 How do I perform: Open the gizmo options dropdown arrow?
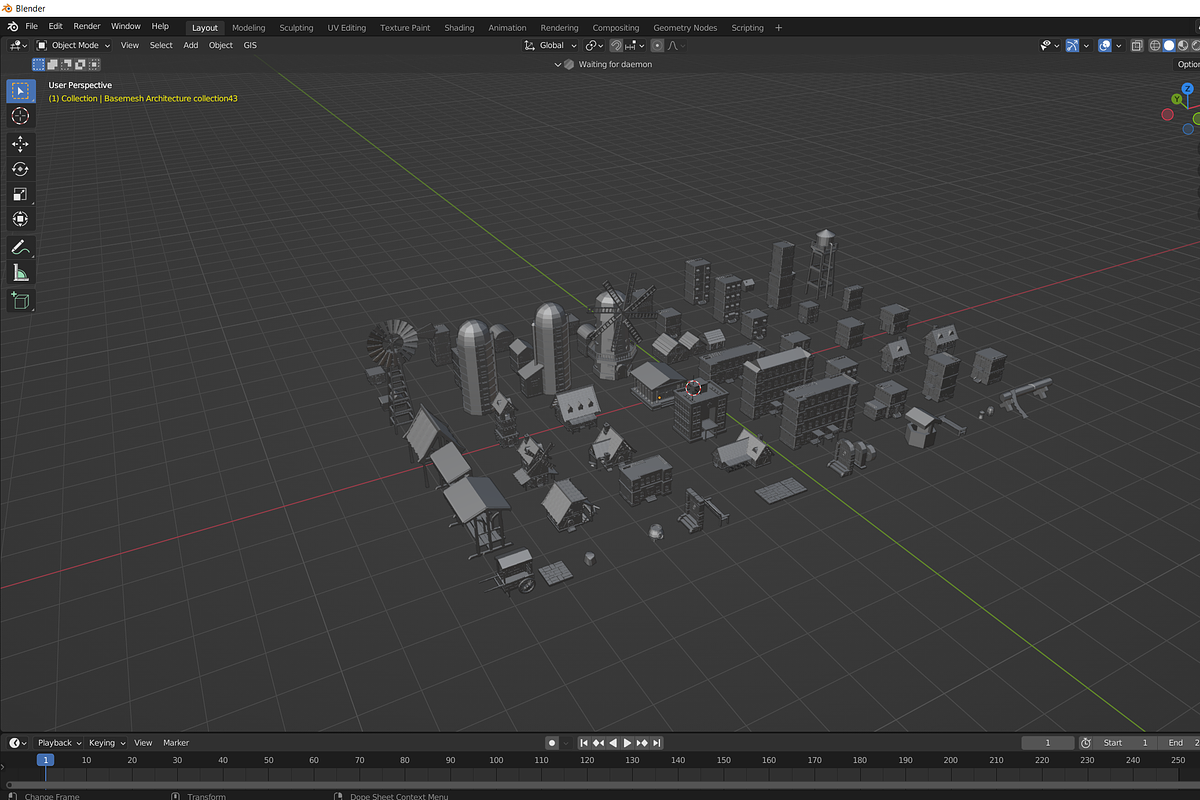click(x=1087, y=45)
